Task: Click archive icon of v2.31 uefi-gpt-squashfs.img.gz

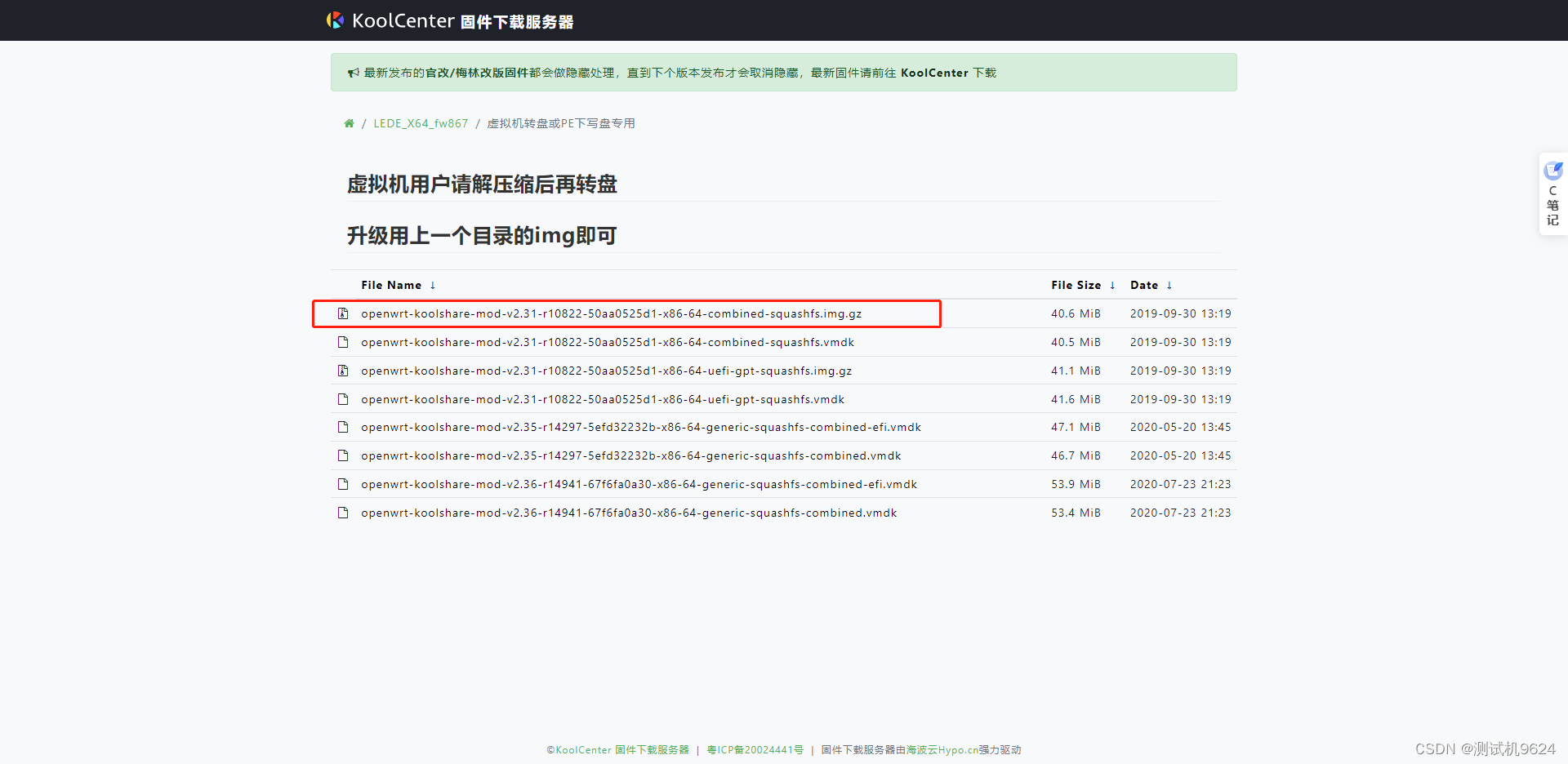Action: tap(343, 371)
